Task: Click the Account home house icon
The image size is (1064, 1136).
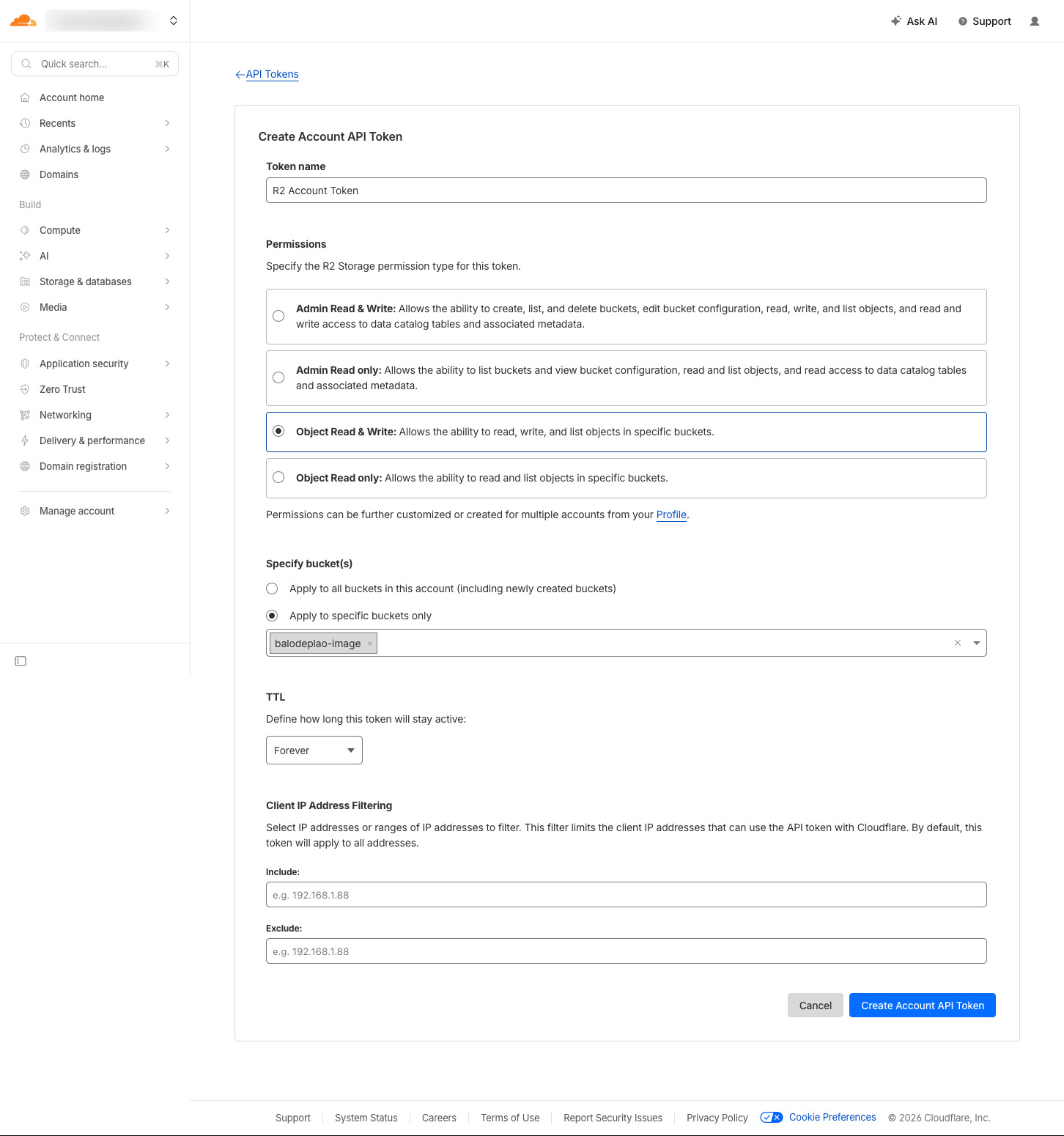Action: tap(25, 97)
